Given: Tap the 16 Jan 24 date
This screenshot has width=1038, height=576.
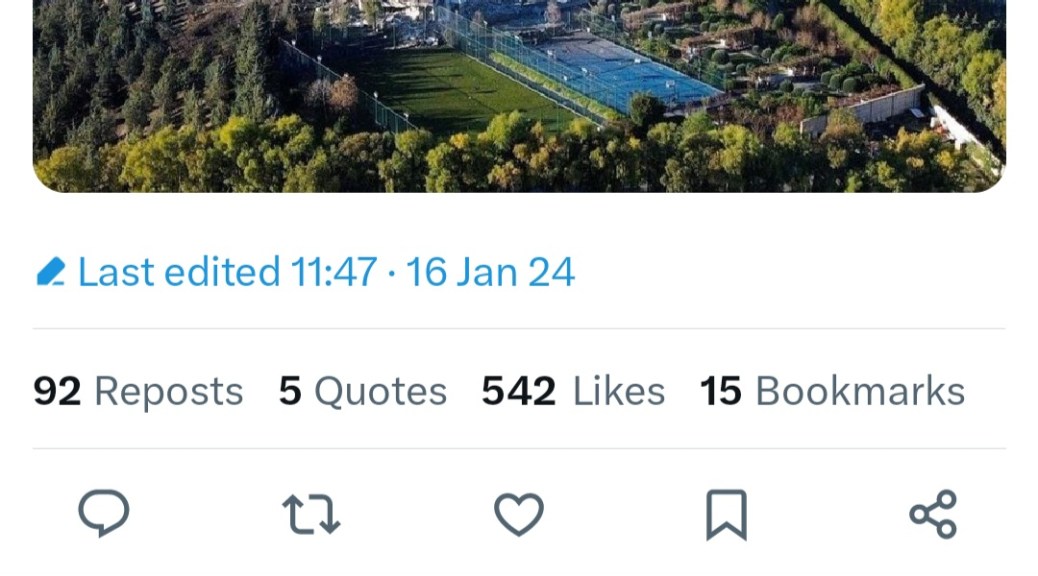Looking at the screenshot, I should 490,272.
